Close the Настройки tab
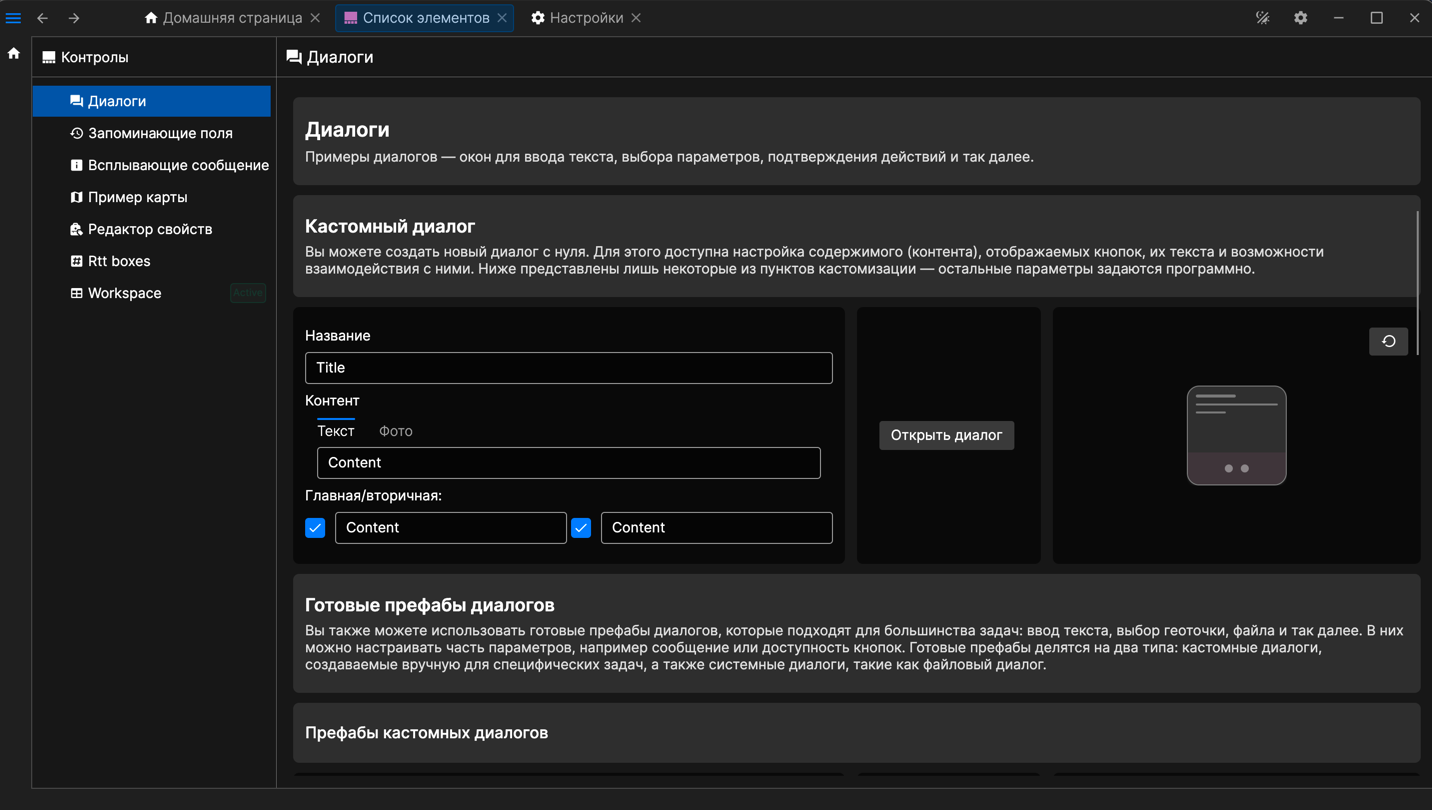This screenshot has width=1432, height=810. (x=636, y=18)
